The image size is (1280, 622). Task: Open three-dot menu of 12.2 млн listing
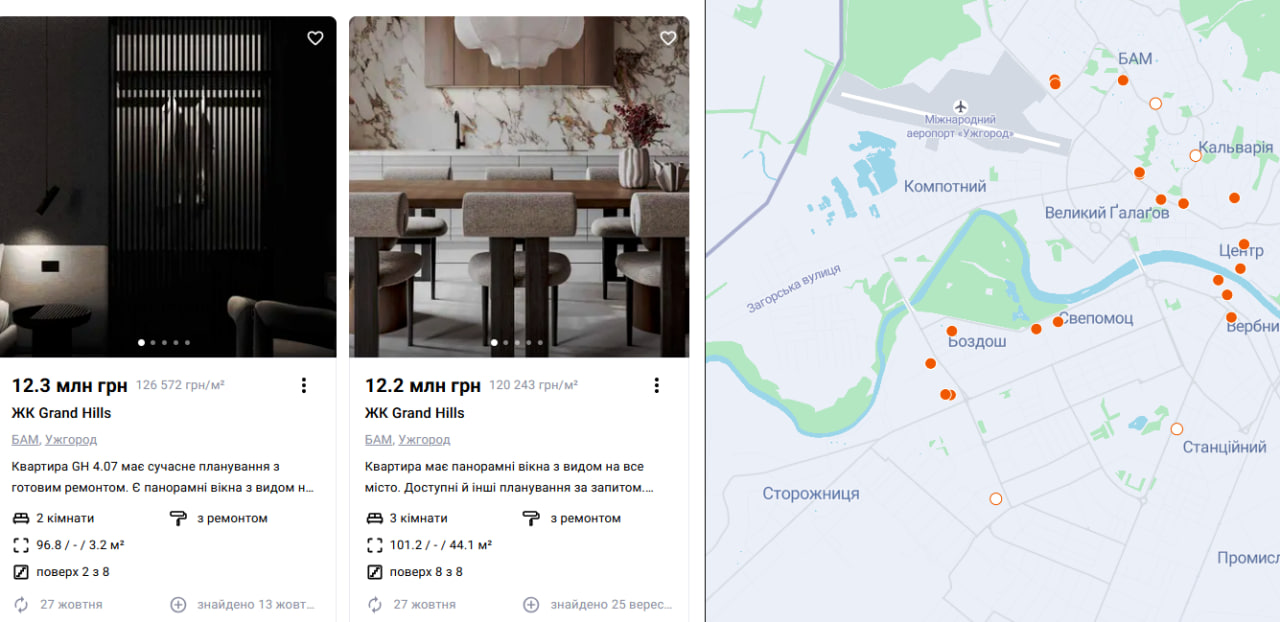[657, 385]
